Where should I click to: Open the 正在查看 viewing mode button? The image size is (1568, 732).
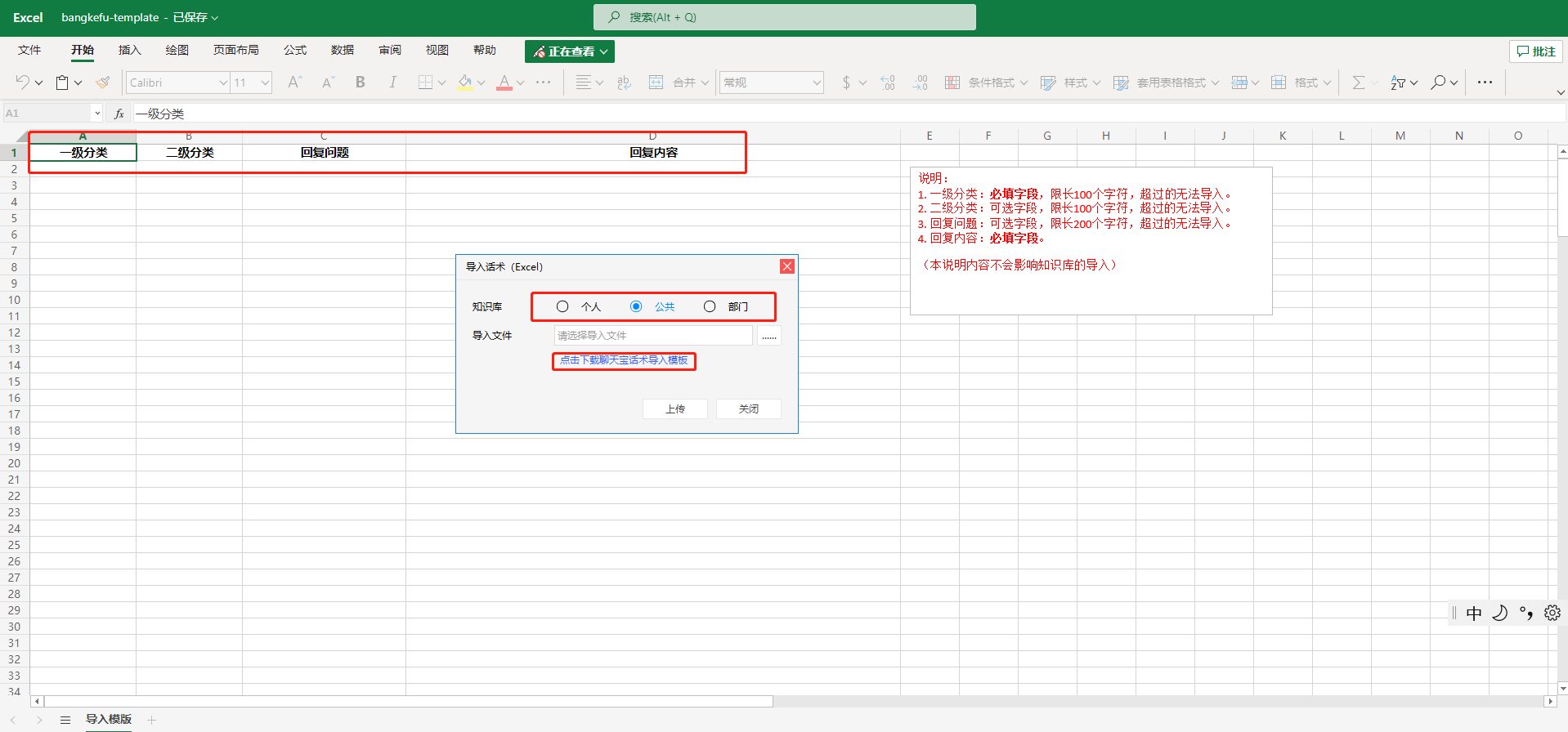(x=570, y=51)
